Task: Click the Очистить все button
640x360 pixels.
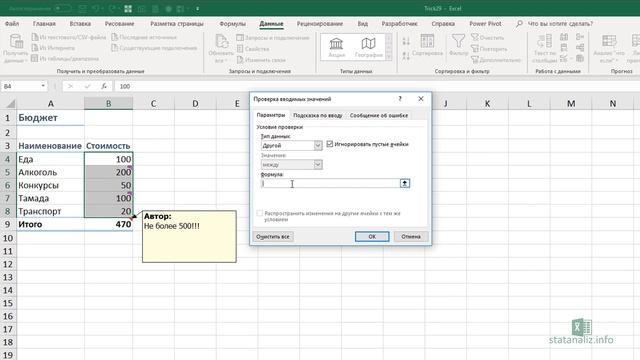Action: click(x=273, y=237)
